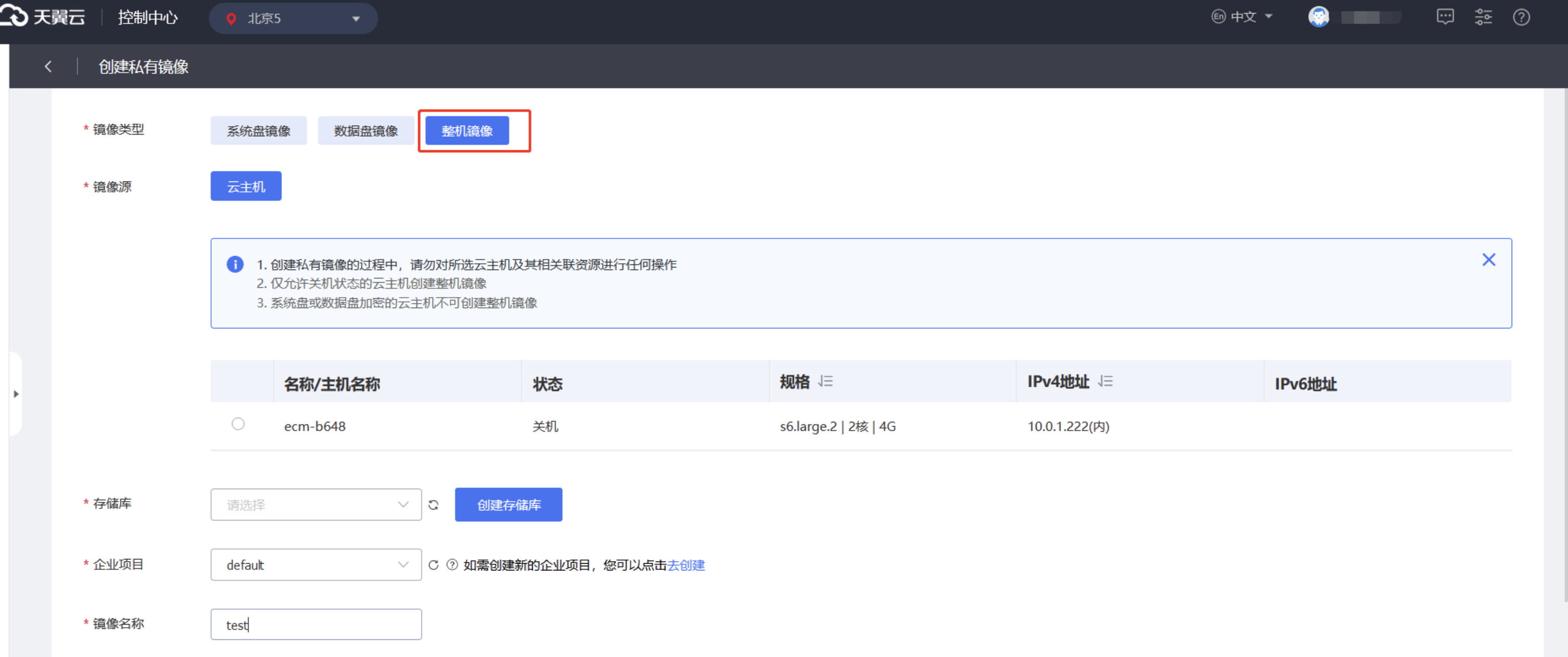1568x657 pixels.
Task: Sort table by IPv4地址 column
Action: pyautogui.click(x=1106, y=382)
